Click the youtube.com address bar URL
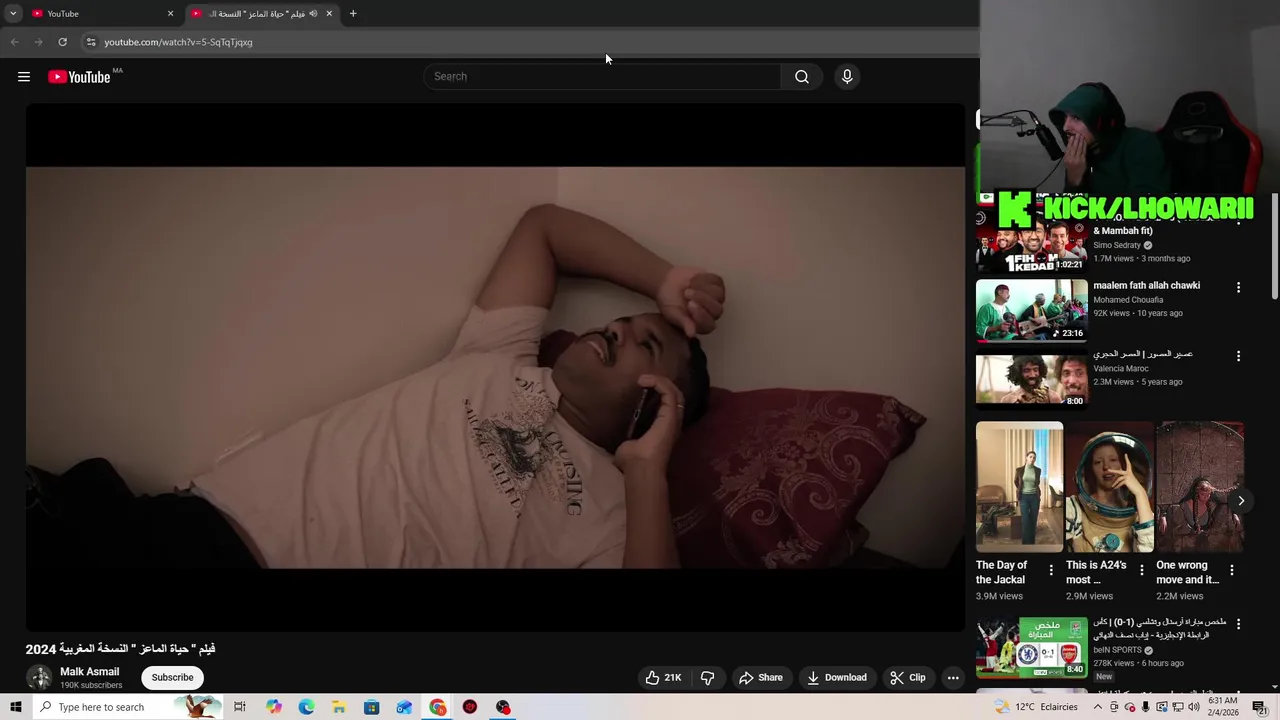 tap(178, 42)
